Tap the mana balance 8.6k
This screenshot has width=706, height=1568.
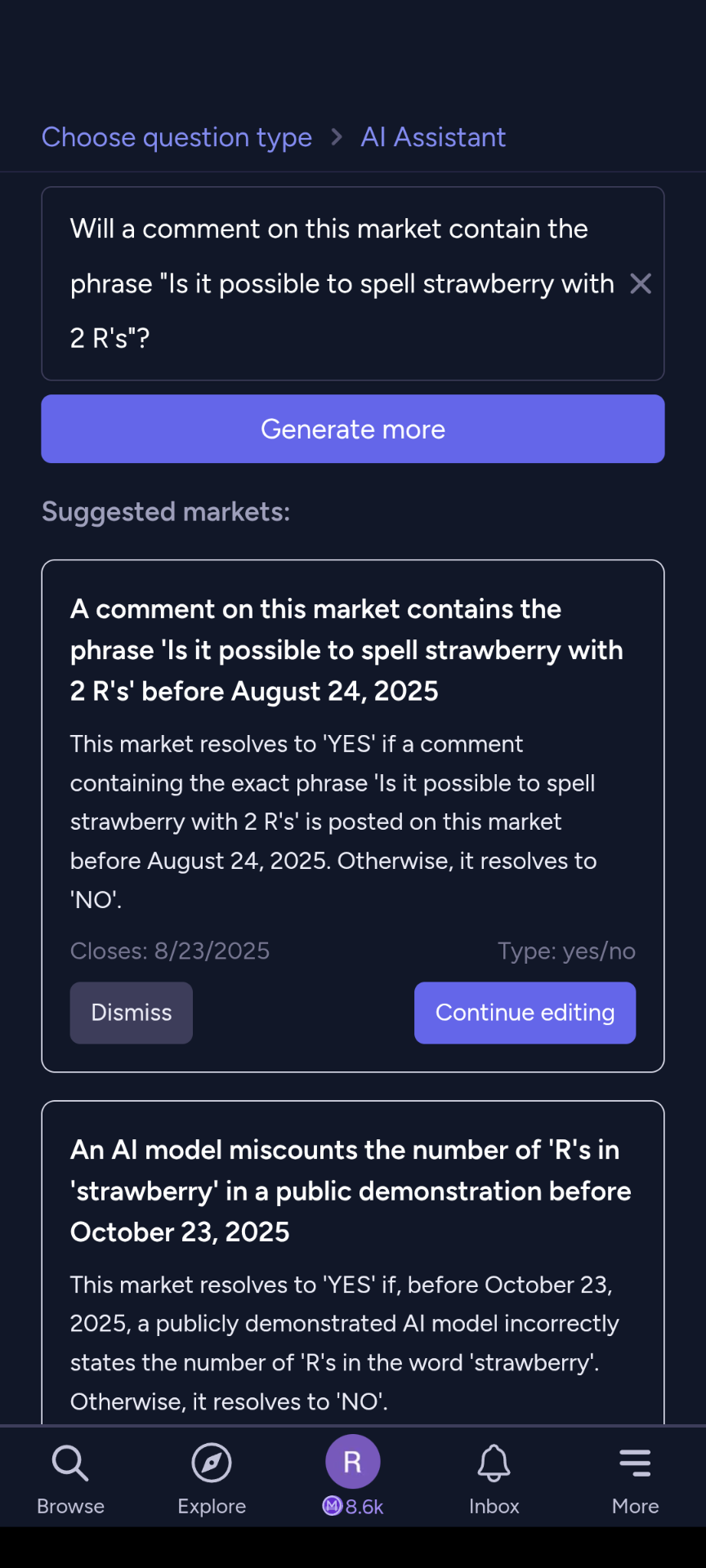353,1506
